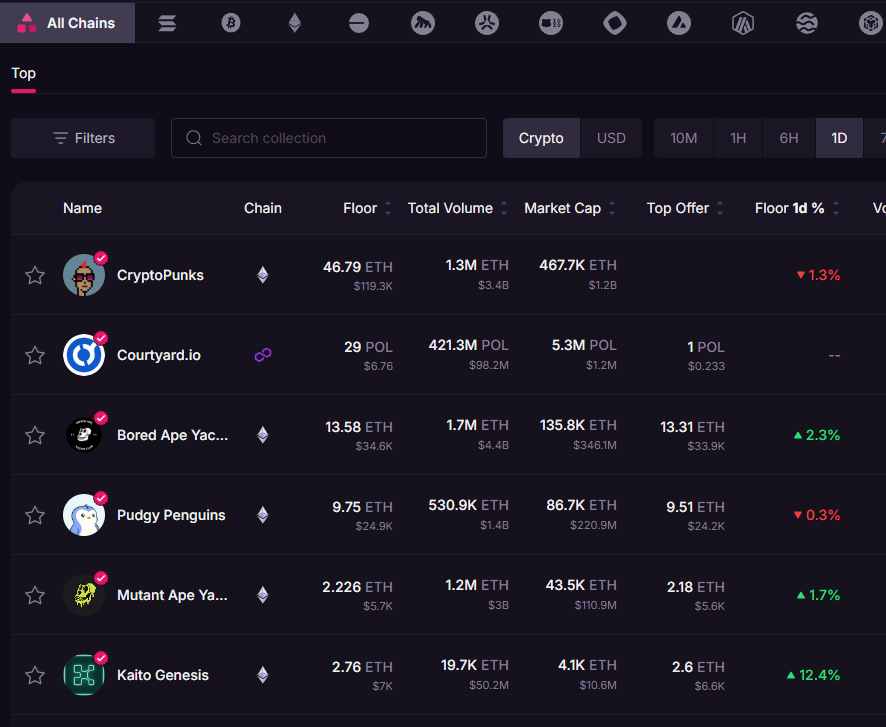
Task: Select the All Chains tab
Action: tap(67, 23)
